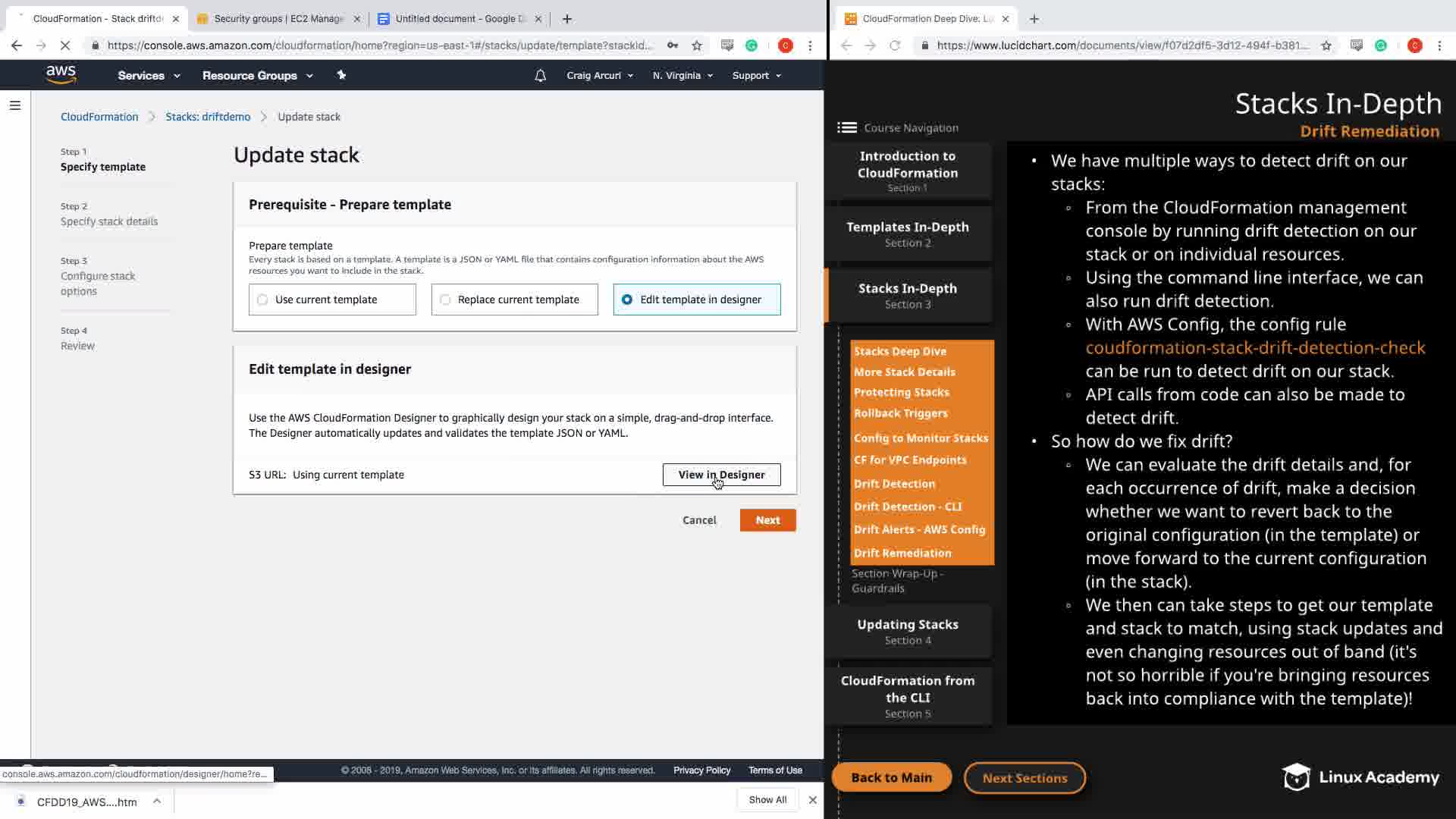Reload the Lucidchart page

tap(895, 45)
